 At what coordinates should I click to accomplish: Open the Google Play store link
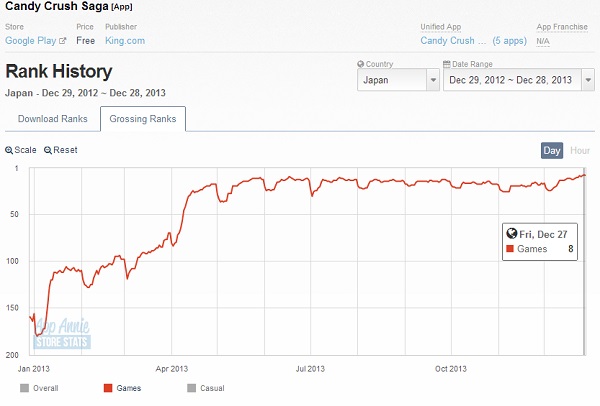31,41
